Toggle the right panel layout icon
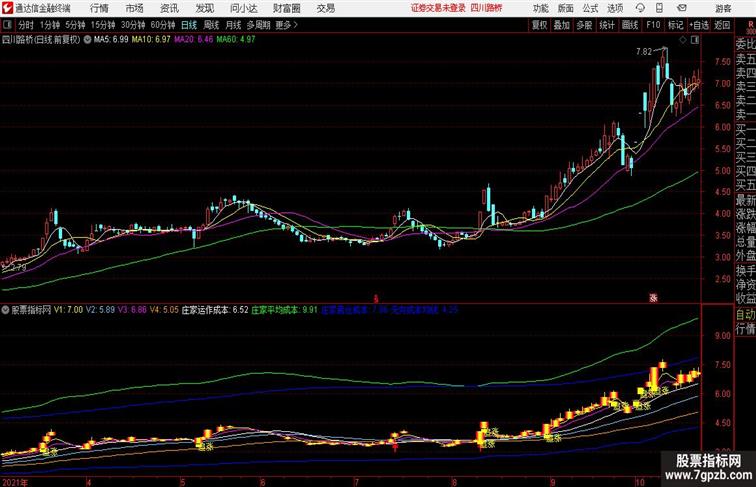Viewport: 756px width, 487px height. tap(695, 40)
